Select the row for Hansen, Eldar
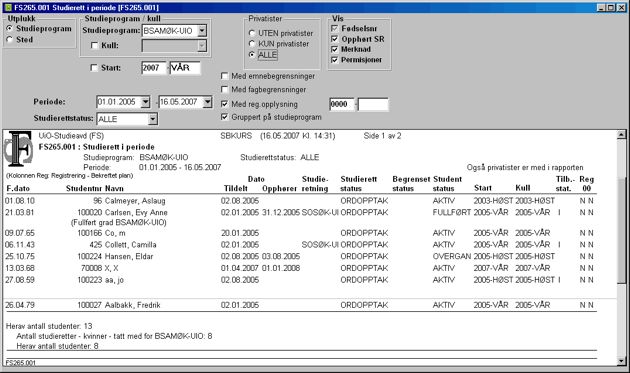This screenshot has height=373, width=630. click(300, 256)
